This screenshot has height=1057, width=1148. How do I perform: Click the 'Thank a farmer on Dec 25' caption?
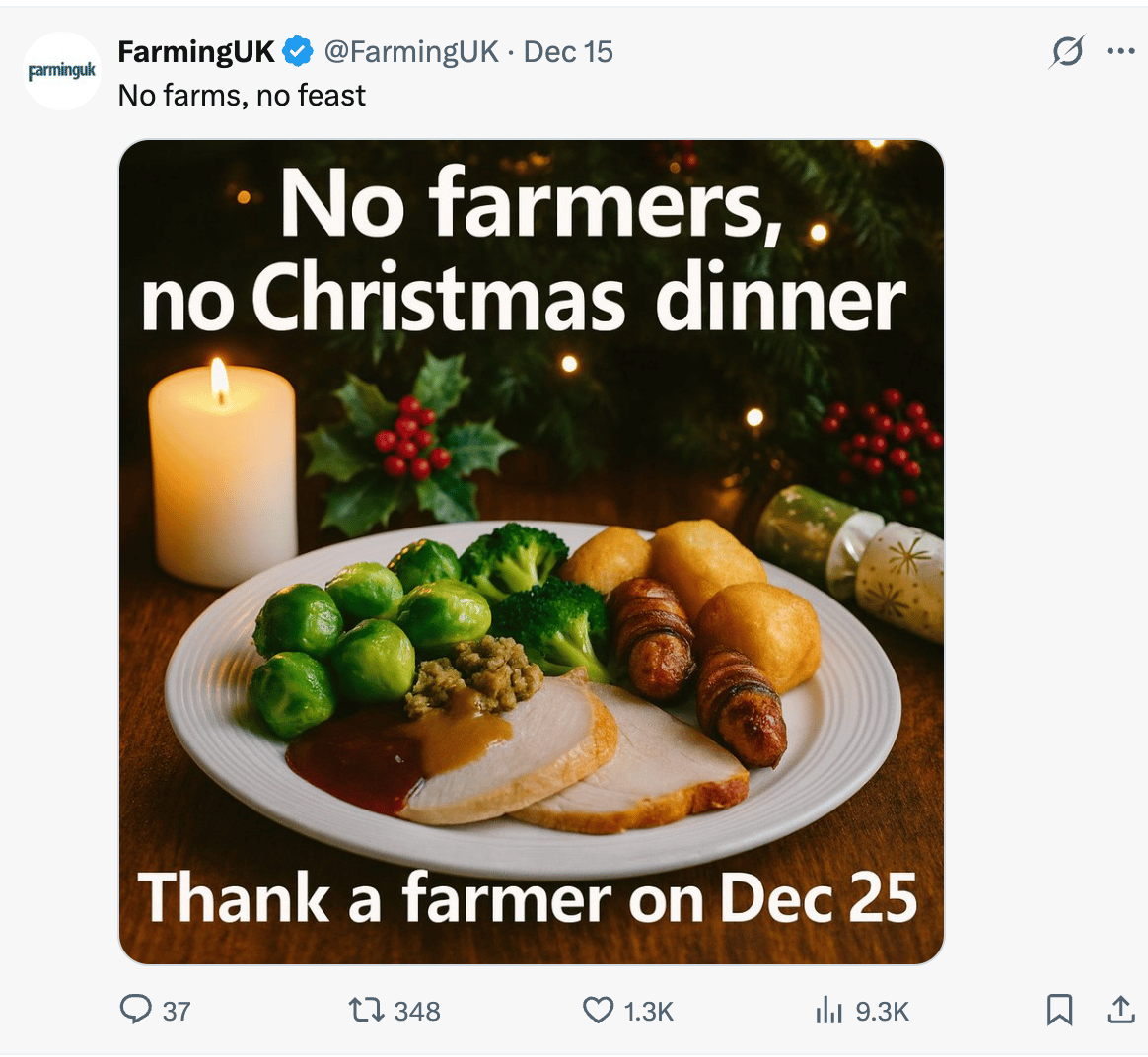point(527,899)
